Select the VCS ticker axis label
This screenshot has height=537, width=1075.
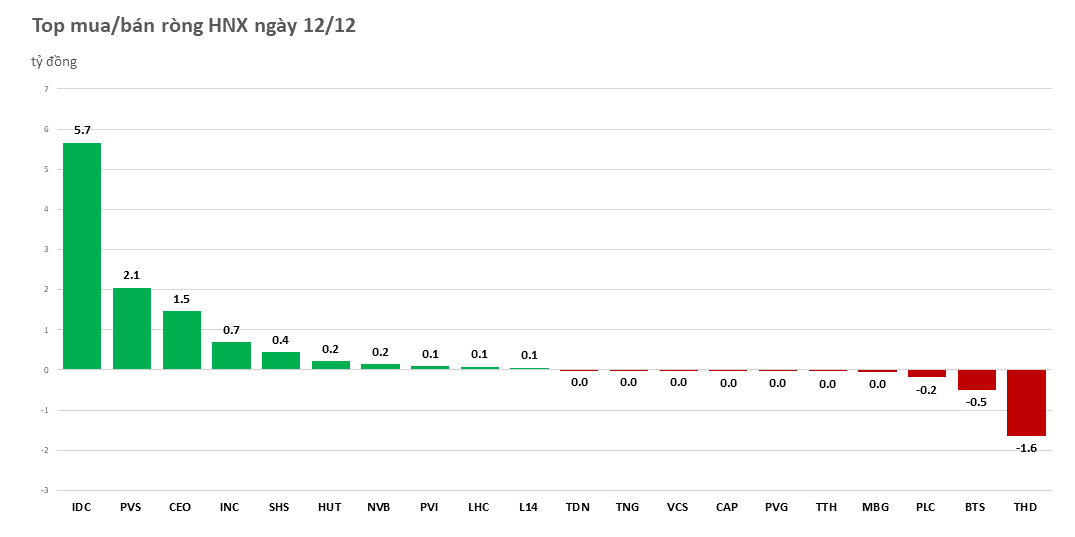point(678,507)
